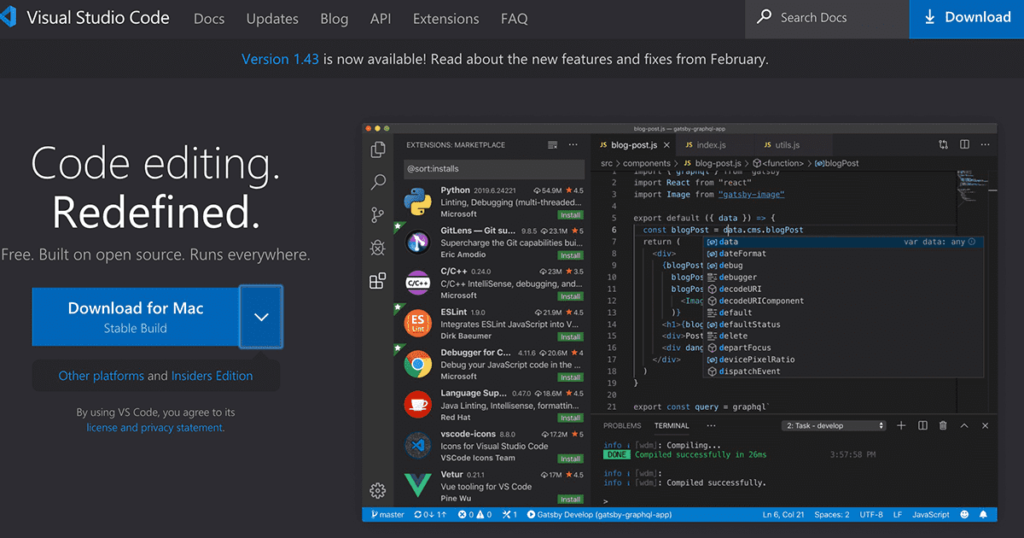Image resolution: width=1024 pixels, height=538 pixels.
Task: Open the API navigation link
Action: (380, 19)
